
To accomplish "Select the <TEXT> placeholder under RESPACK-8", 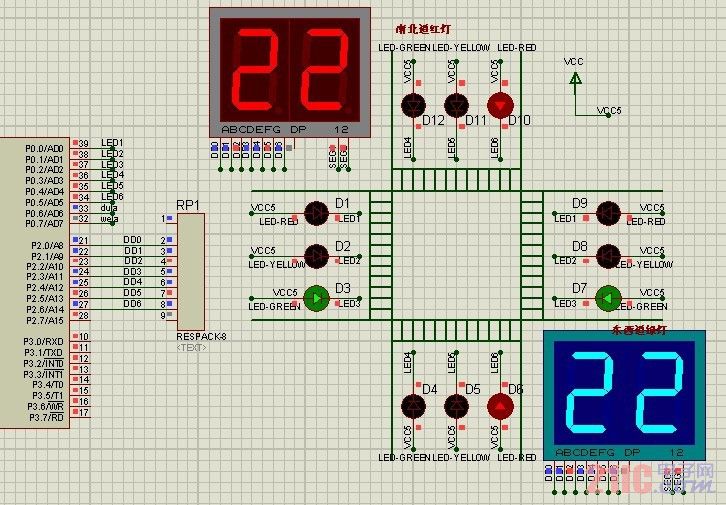I will (191, 347).
